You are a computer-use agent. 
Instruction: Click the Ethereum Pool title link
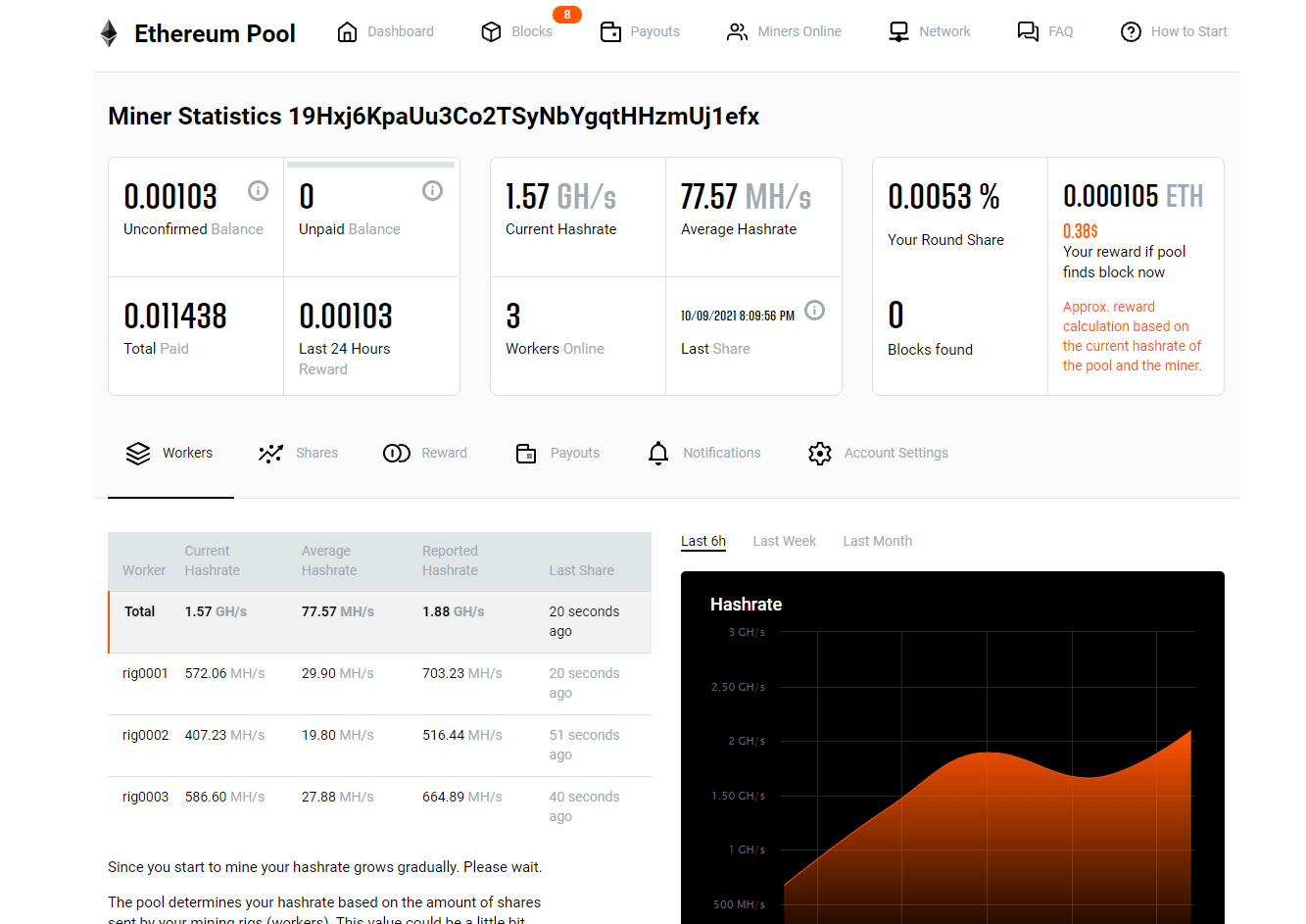coord(215,33)
